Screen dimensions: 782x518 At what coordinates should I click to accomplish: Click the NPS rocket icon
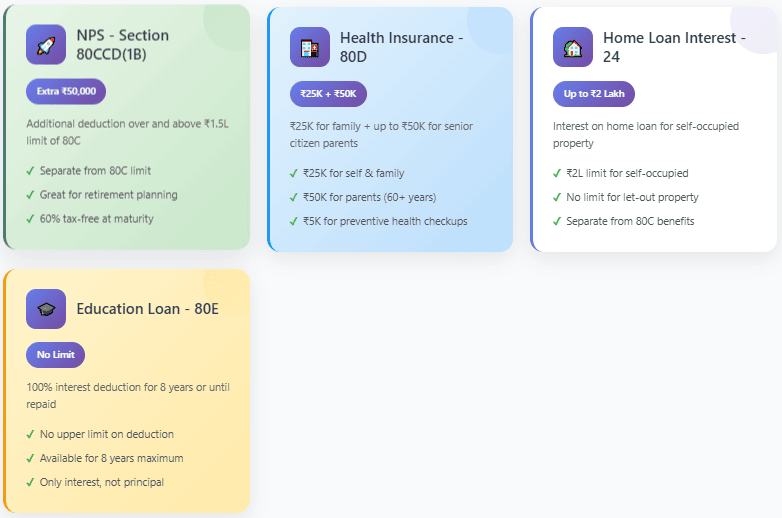pyautogui.click(x=46, y=45)
